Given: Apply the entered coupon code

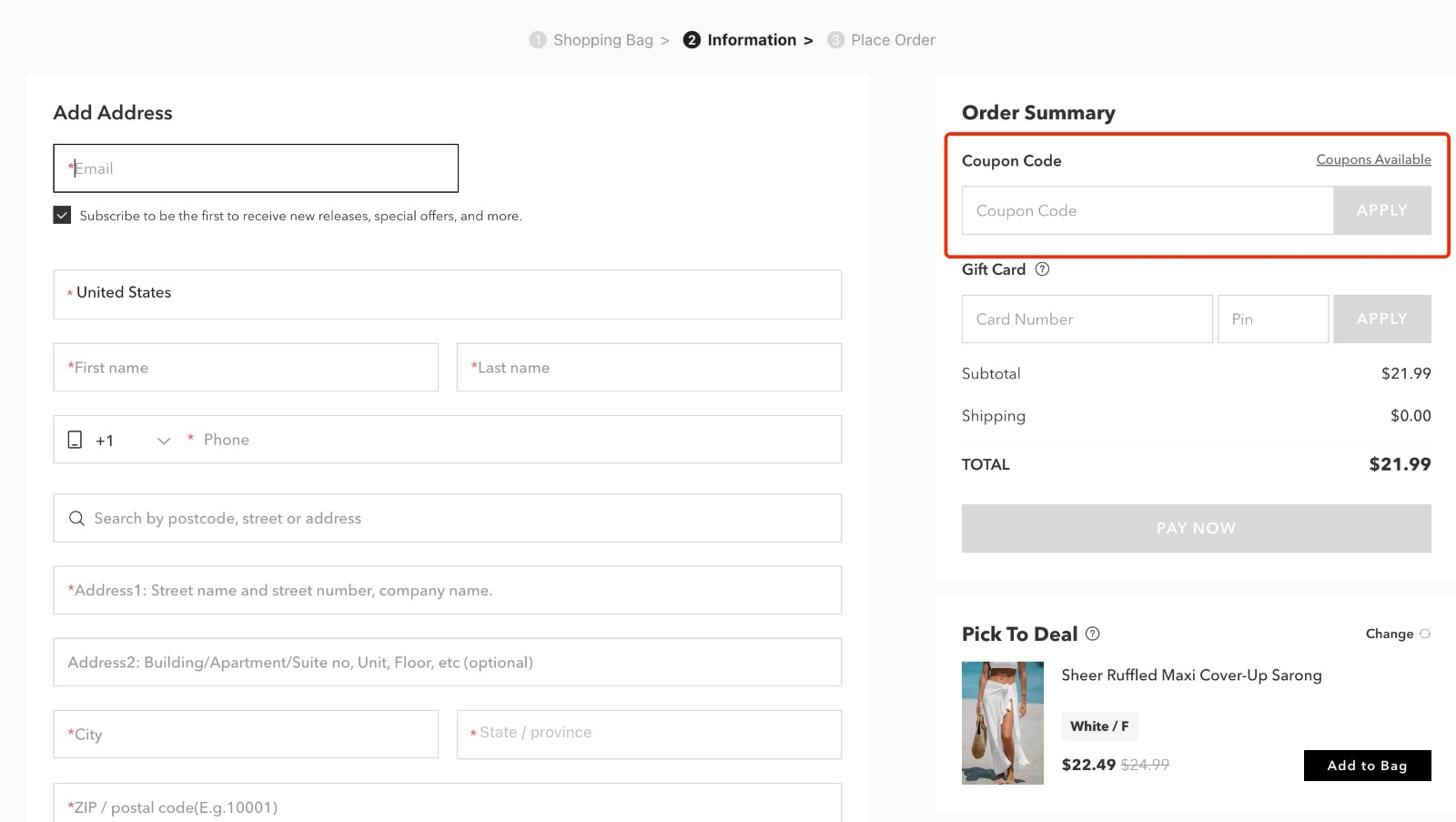Looking at the screenshot, I should coord(1381,210).
